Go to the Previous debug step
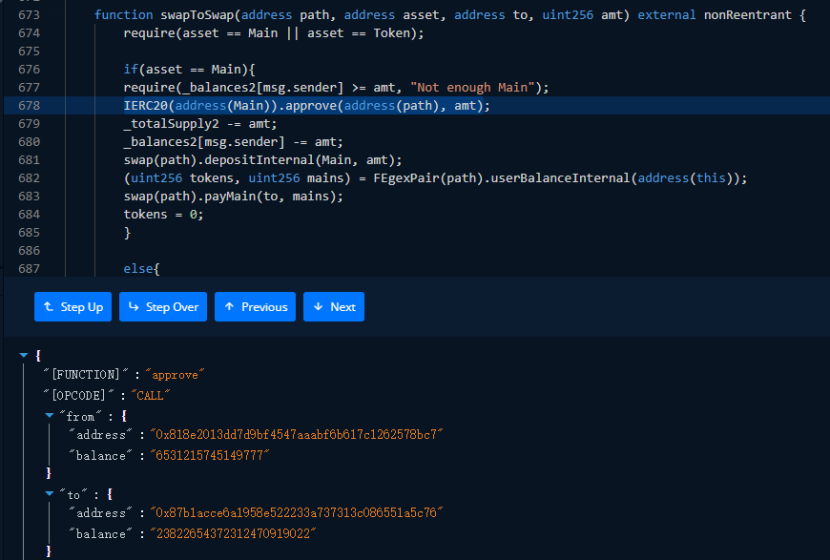Image resolution: width=830 pixels, height=560 pixels. 255,307
